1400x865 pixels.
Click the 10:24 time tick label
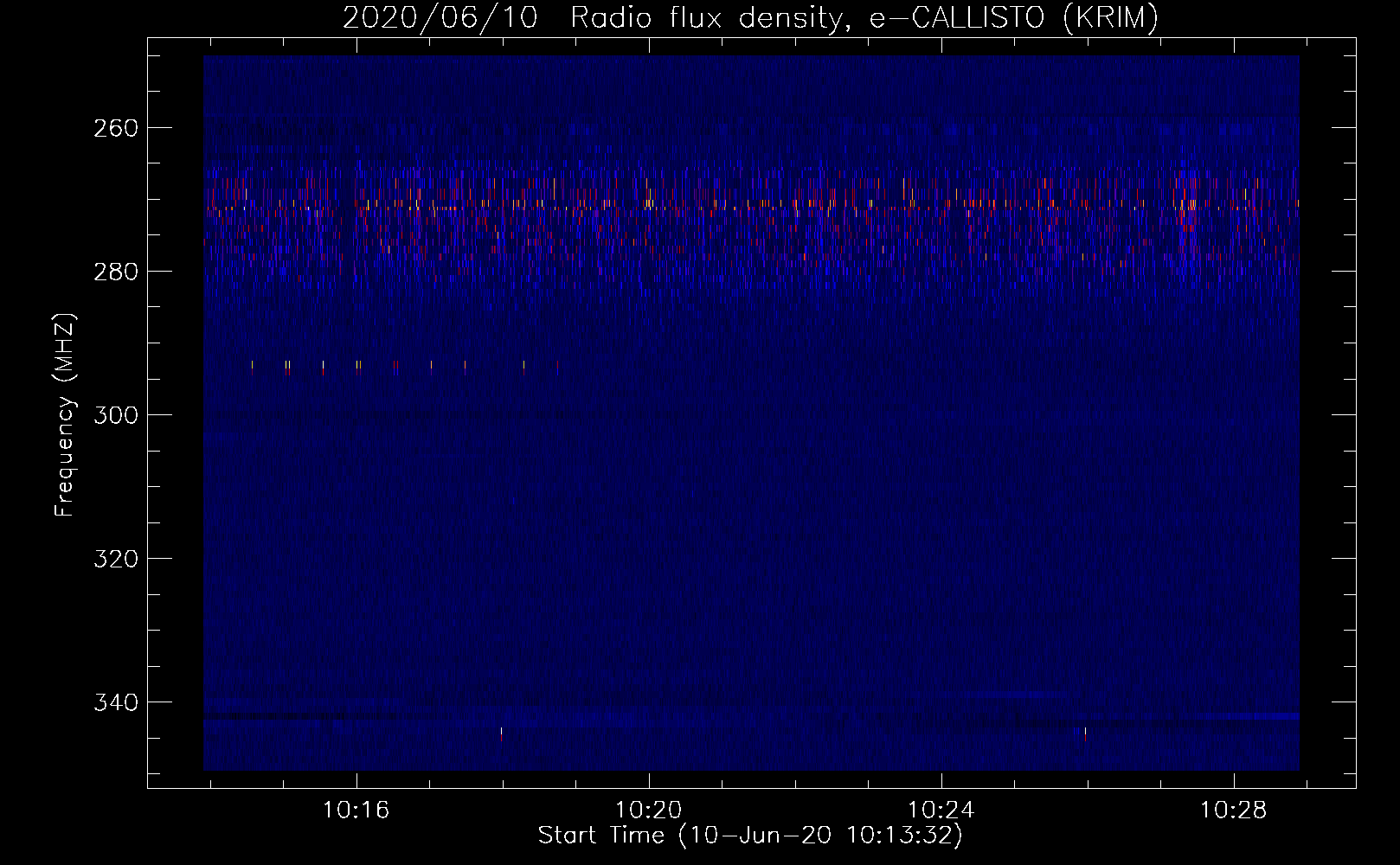(941, 811)
